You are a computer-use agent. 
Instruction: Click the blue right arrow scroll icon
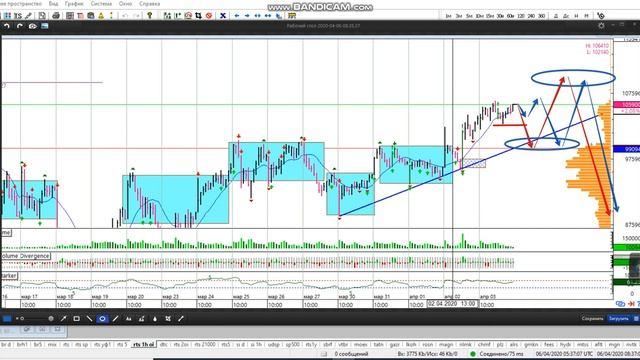click(x=247, y=16)
